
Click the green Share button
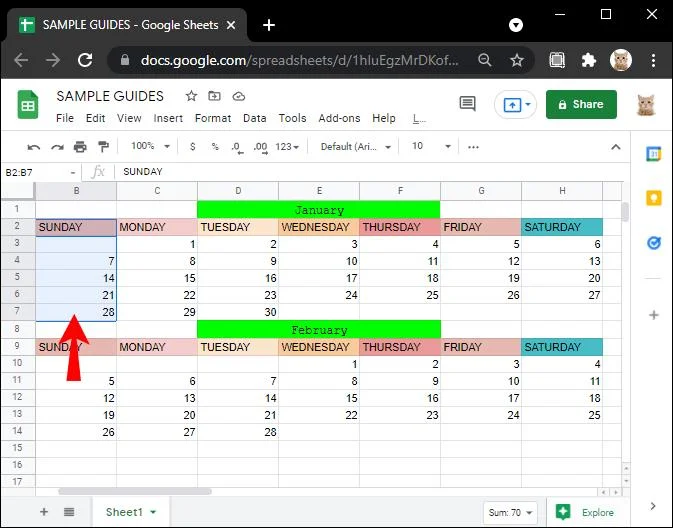coord(581,104)
